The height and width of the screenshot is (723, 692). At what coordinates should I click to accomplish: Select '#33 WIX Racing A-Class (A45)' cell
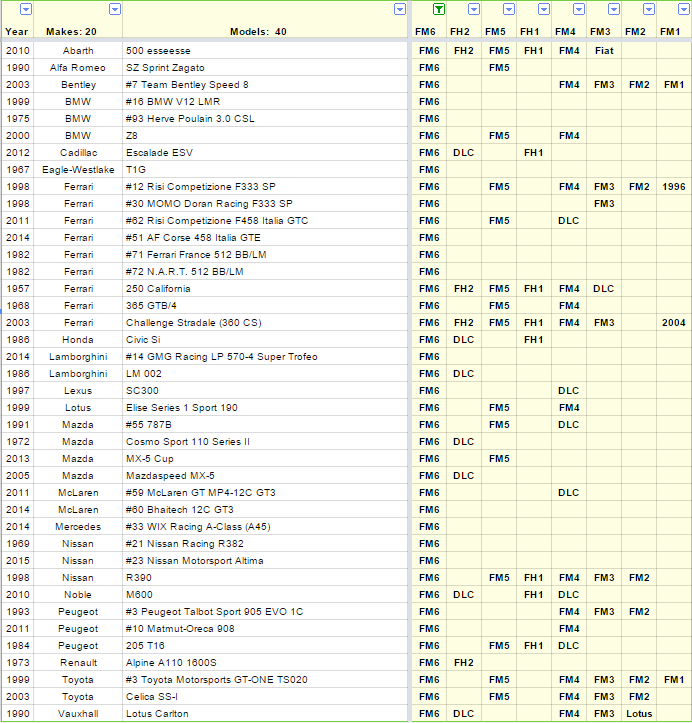pyautogui.click(x=265, y=527)
